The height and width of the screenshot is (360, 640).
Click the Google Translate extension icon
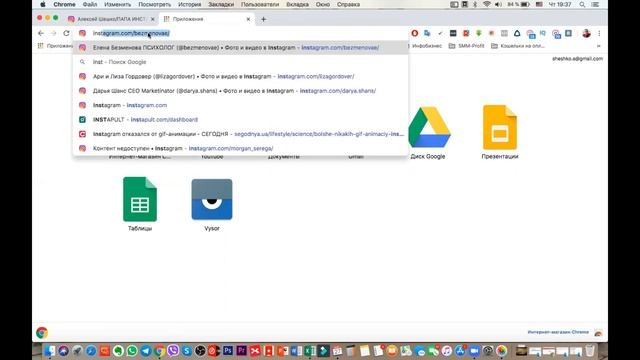pos(427,33)
